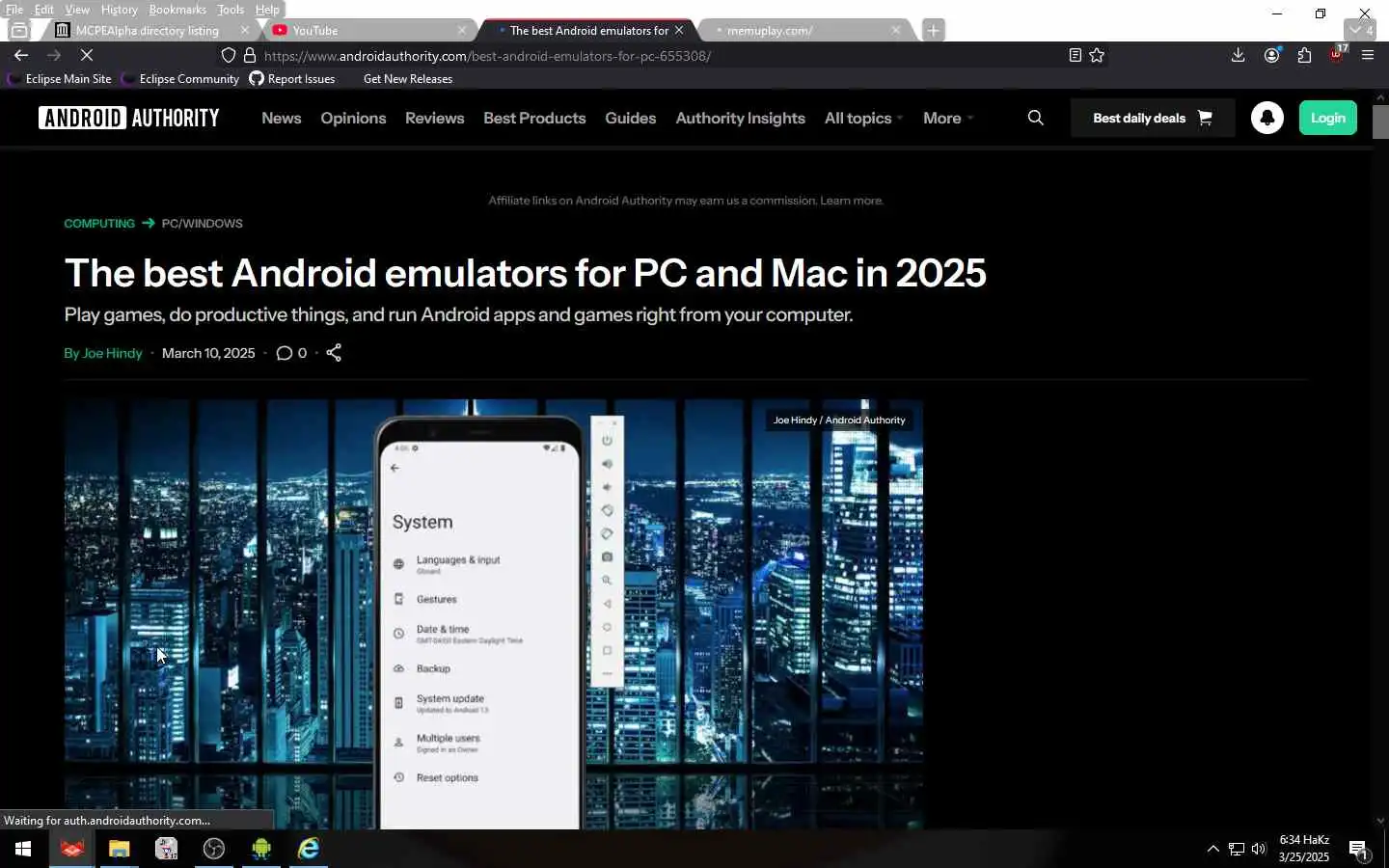Go to the Reviews section

[x=434, y=118]
